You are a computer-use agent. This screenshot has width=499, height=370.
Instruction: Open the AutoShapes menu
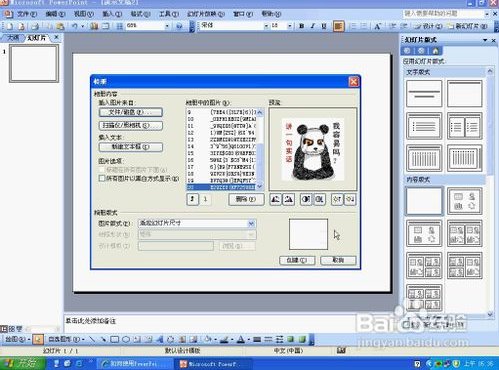click(66, 339)
